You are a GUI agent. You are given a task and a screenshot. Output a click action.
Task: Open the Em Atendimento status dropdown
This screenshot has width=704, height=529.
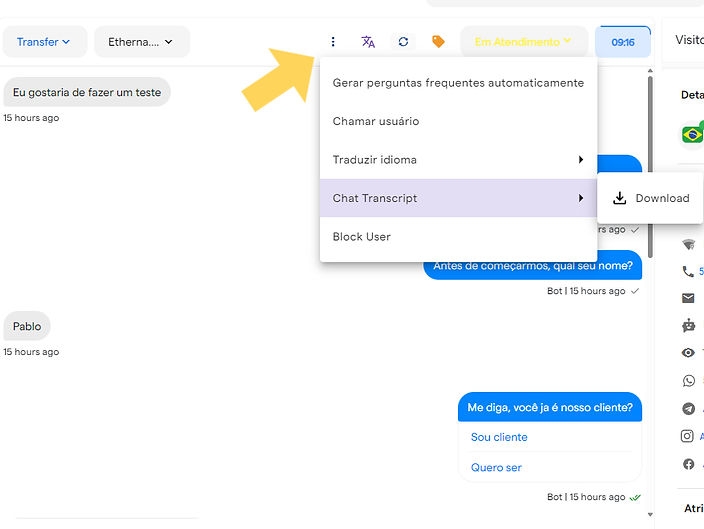[523, 42]
